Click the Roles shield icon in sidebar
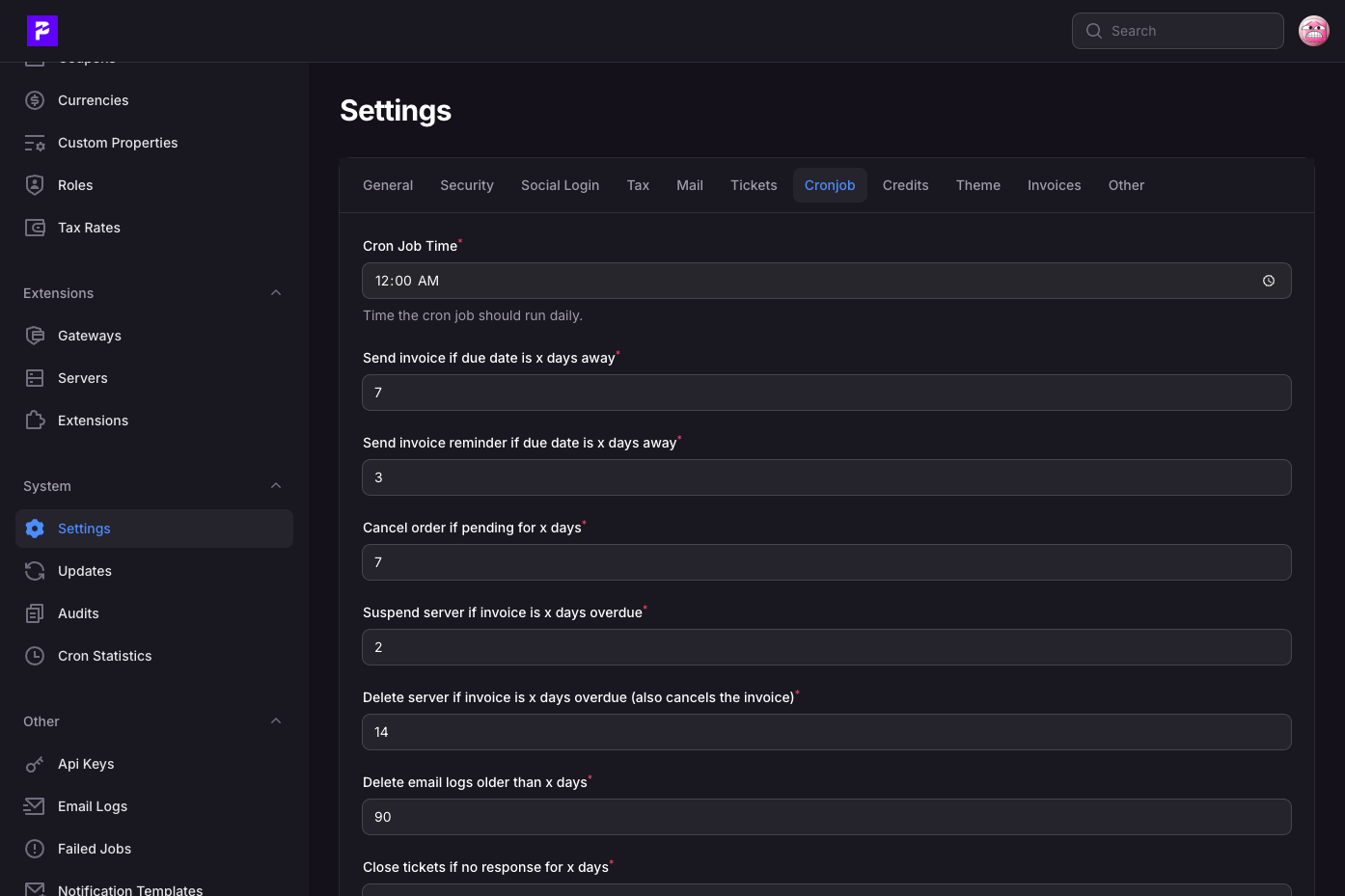1345x896 pixels. [x=35, y=185]
